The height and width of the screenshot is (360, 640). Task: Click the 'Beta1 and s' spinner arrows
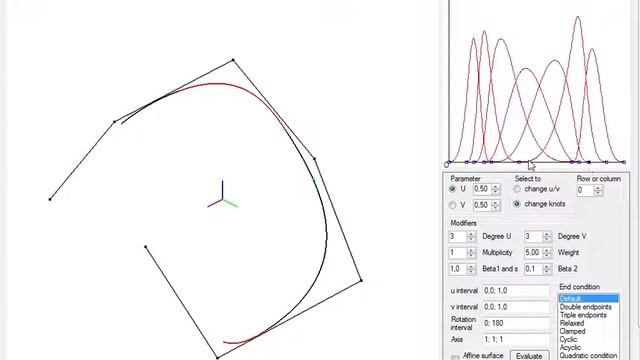471,269
